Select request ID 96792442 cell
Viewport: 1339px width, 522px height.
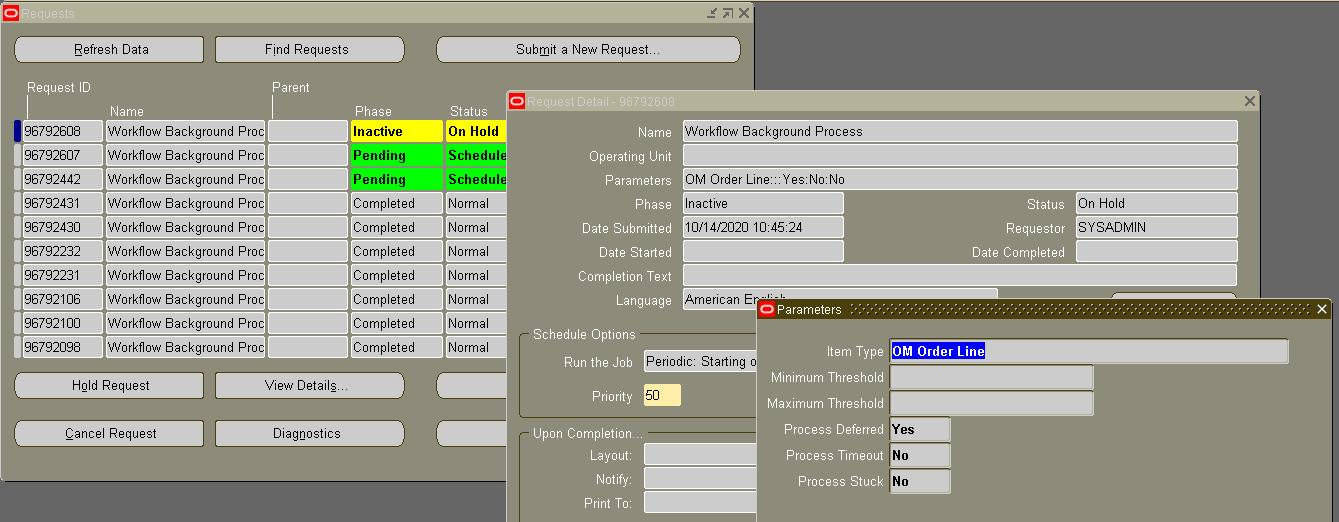pos(63,179)
